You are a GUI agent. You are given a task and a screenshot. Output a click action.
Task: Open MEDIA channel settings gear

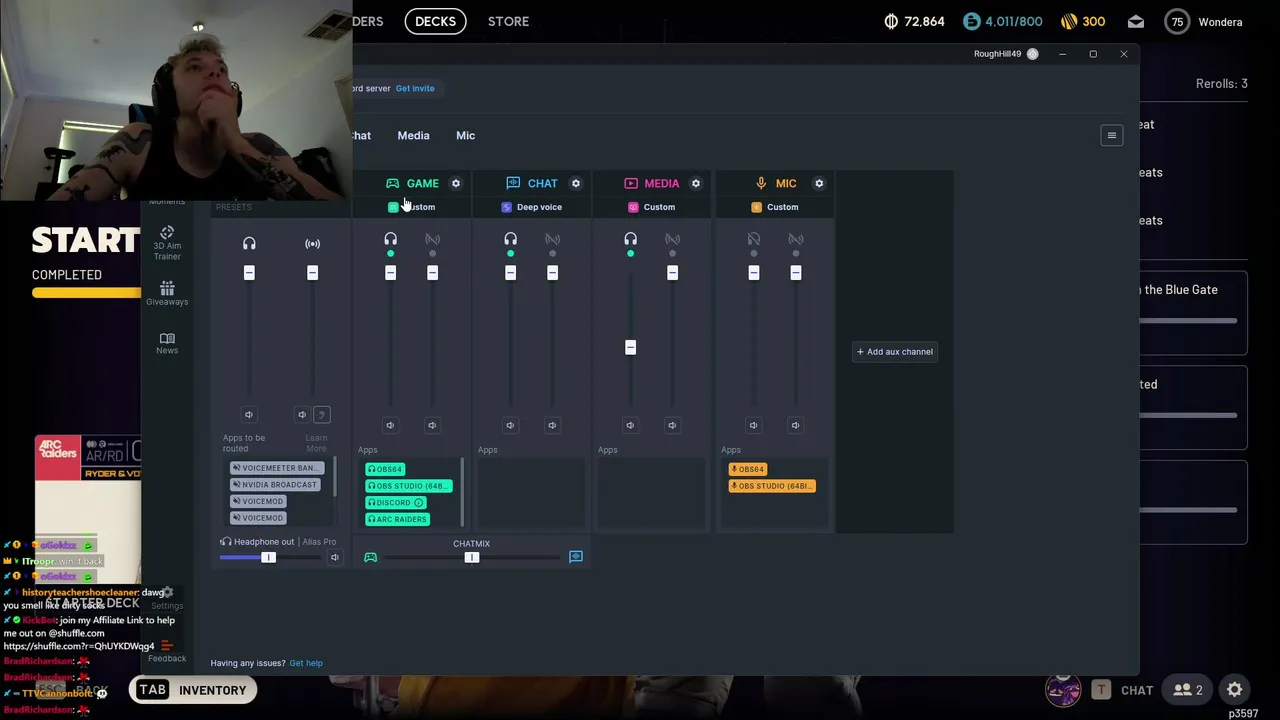696,183
